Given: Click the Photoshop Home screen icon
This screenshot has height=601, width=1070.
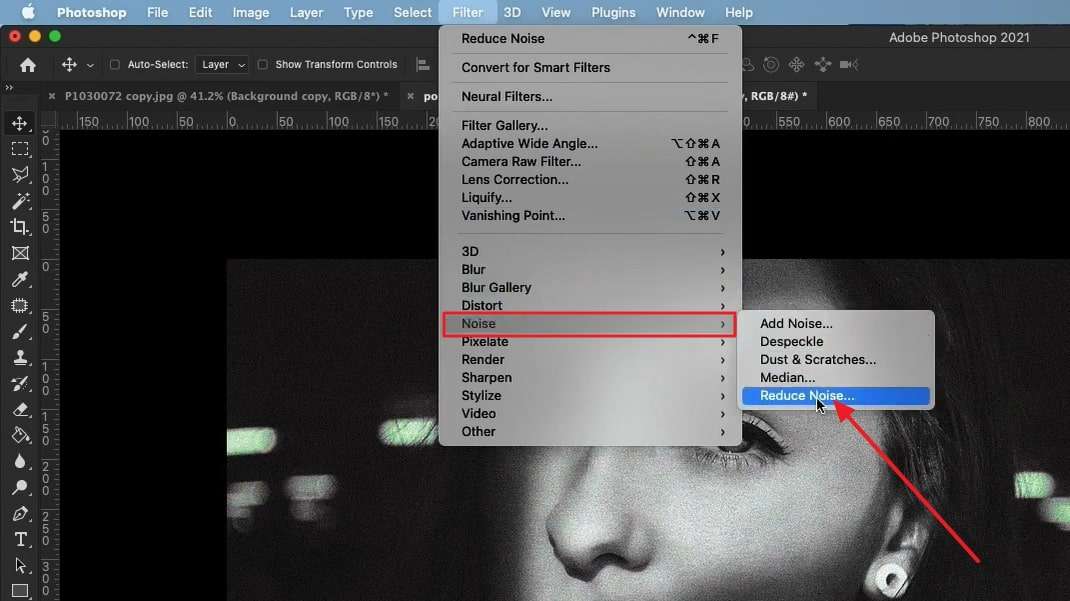Looking at the screenshot, I should tap(27, 64).
